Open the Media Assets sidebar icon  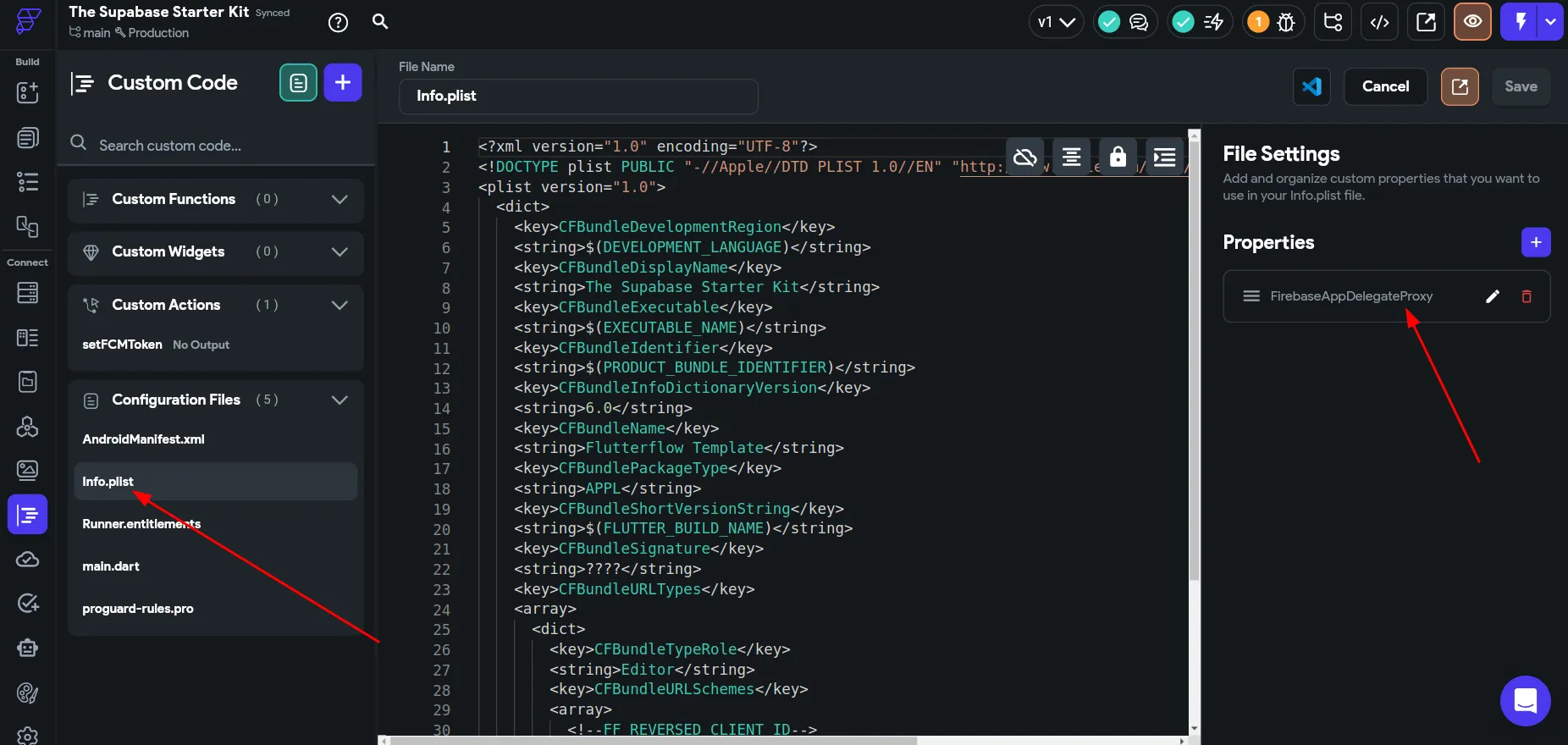[x=27, y=470]
